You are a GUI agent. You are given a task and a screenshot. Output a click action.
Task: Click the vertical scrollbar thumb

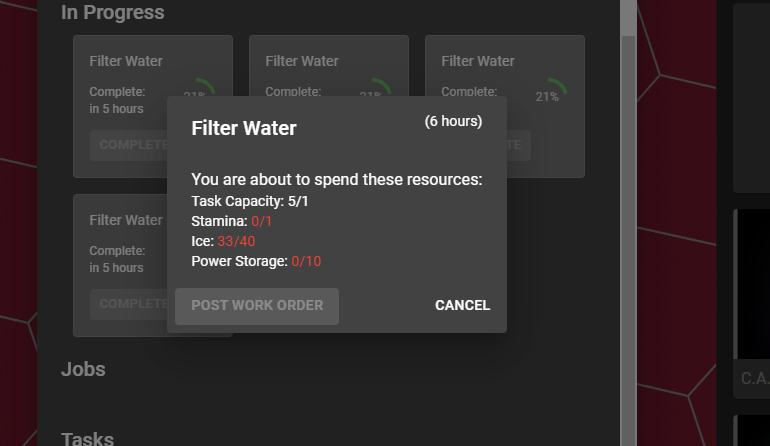pos(628,18)
